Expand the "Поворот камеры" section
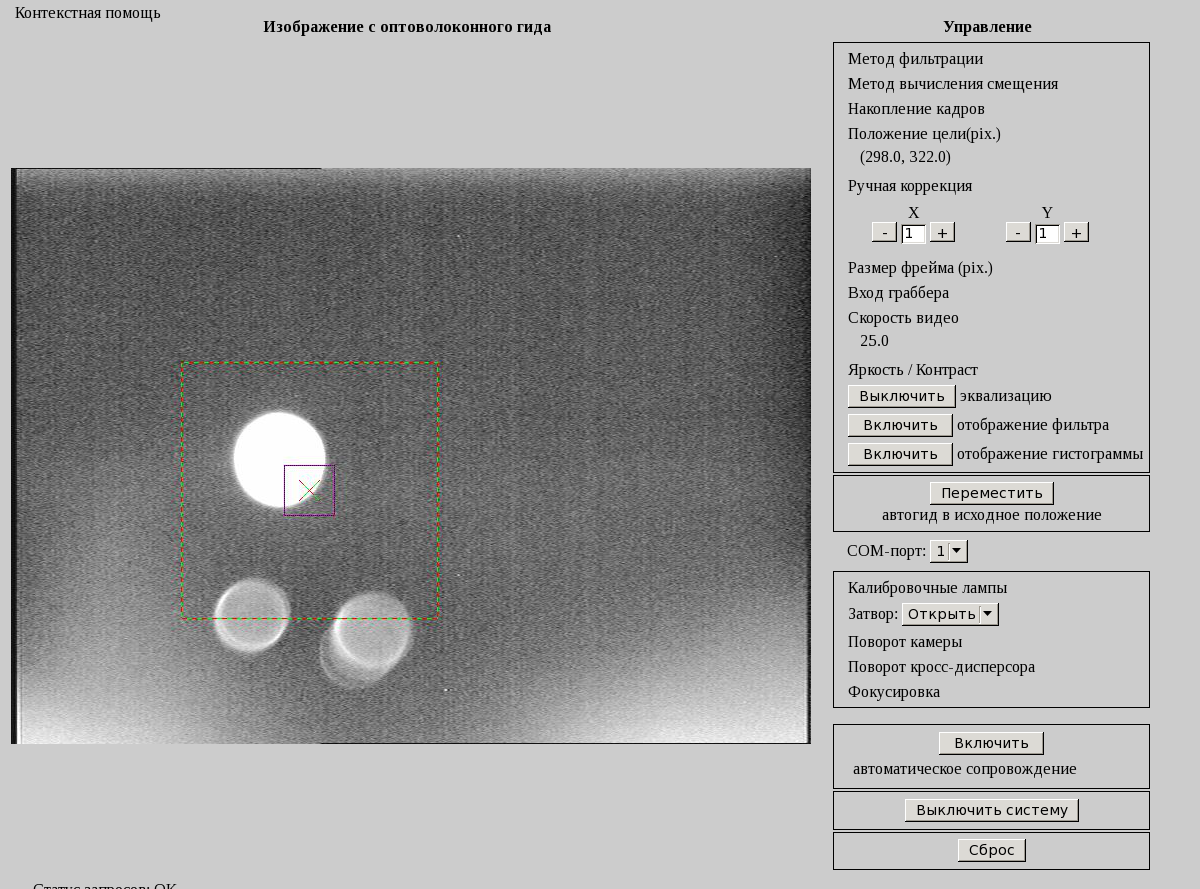 pyautogui.click(x=903, y=641)
